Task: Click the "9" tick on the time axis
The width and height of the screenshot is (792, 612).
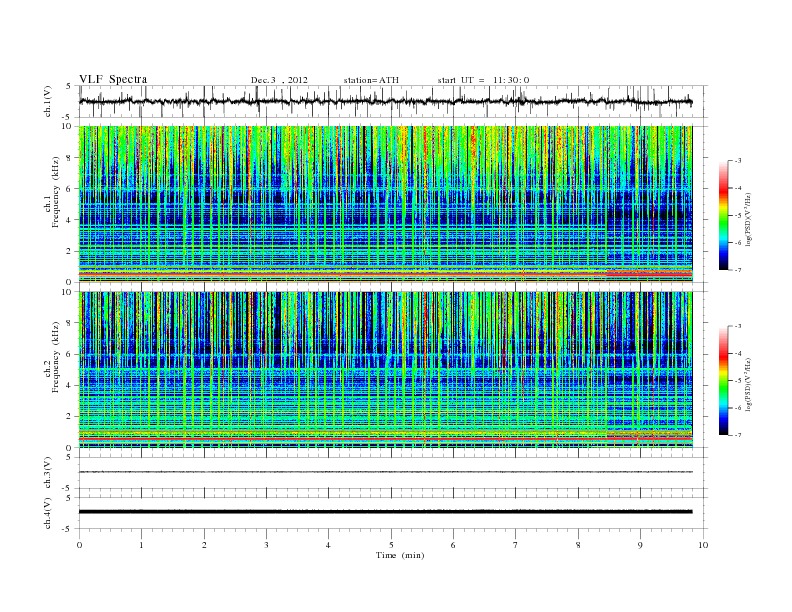Action: [640, 545]
